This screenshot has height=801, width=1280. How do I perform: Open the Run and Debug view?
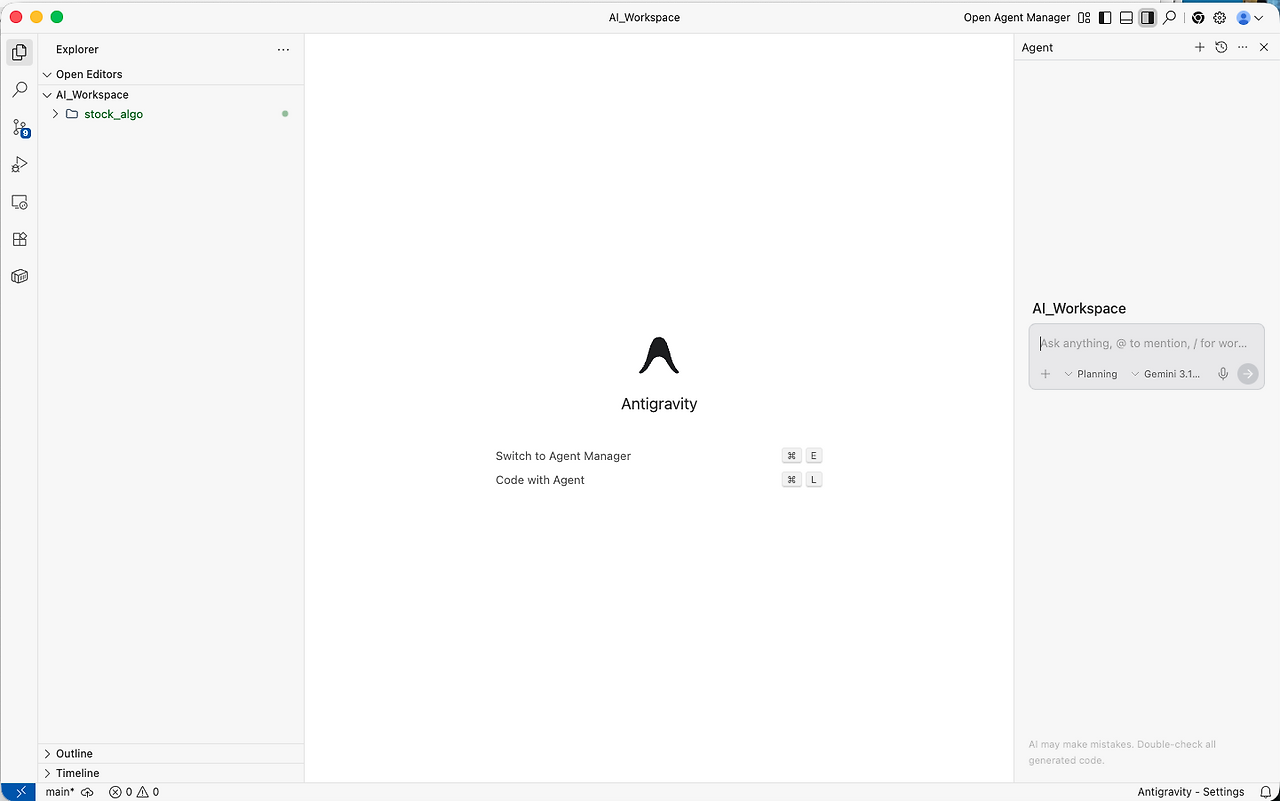(x=19, y=165)
